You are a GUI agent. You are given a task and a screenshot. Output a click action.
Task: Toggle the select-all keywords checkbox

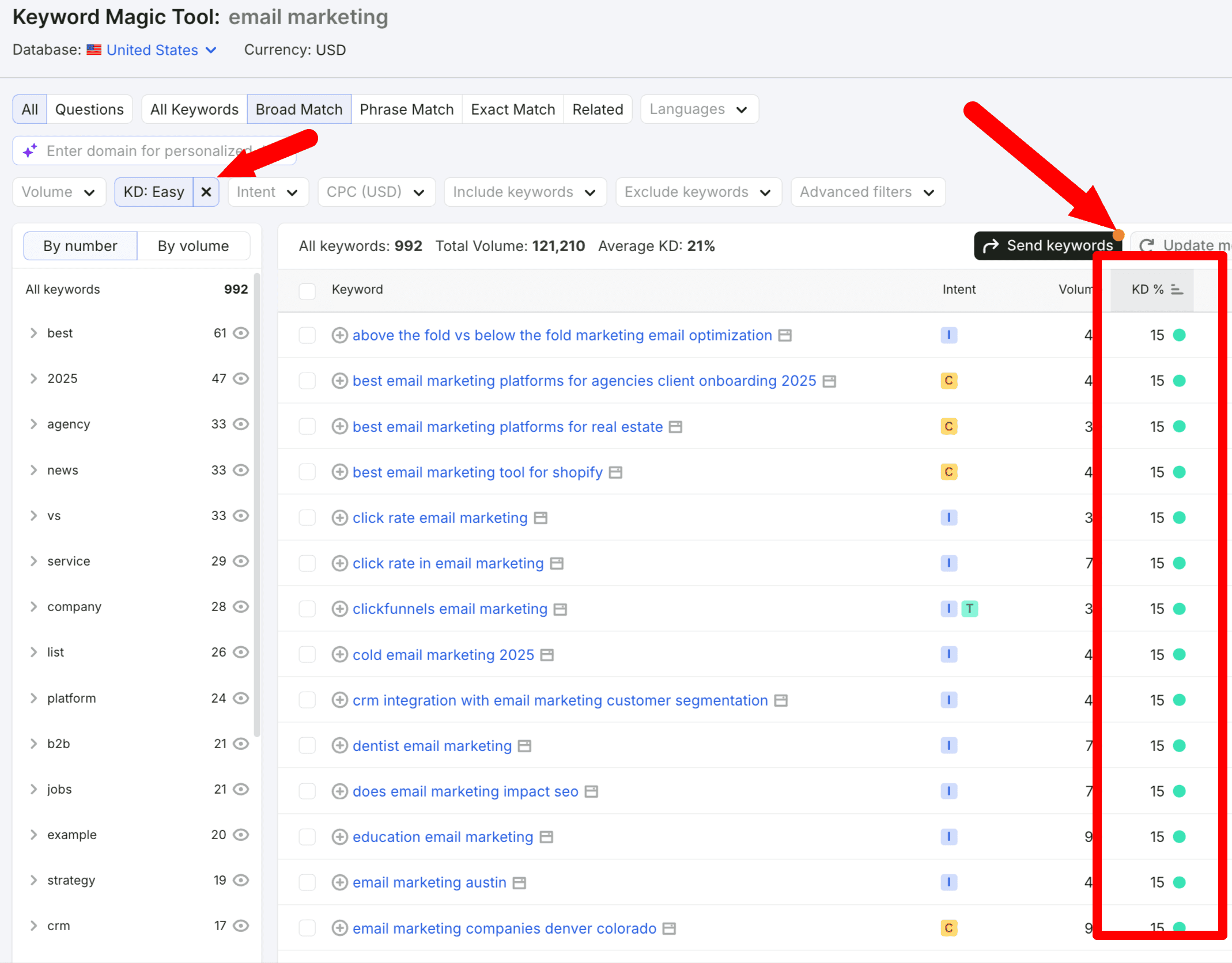(307, 290)
